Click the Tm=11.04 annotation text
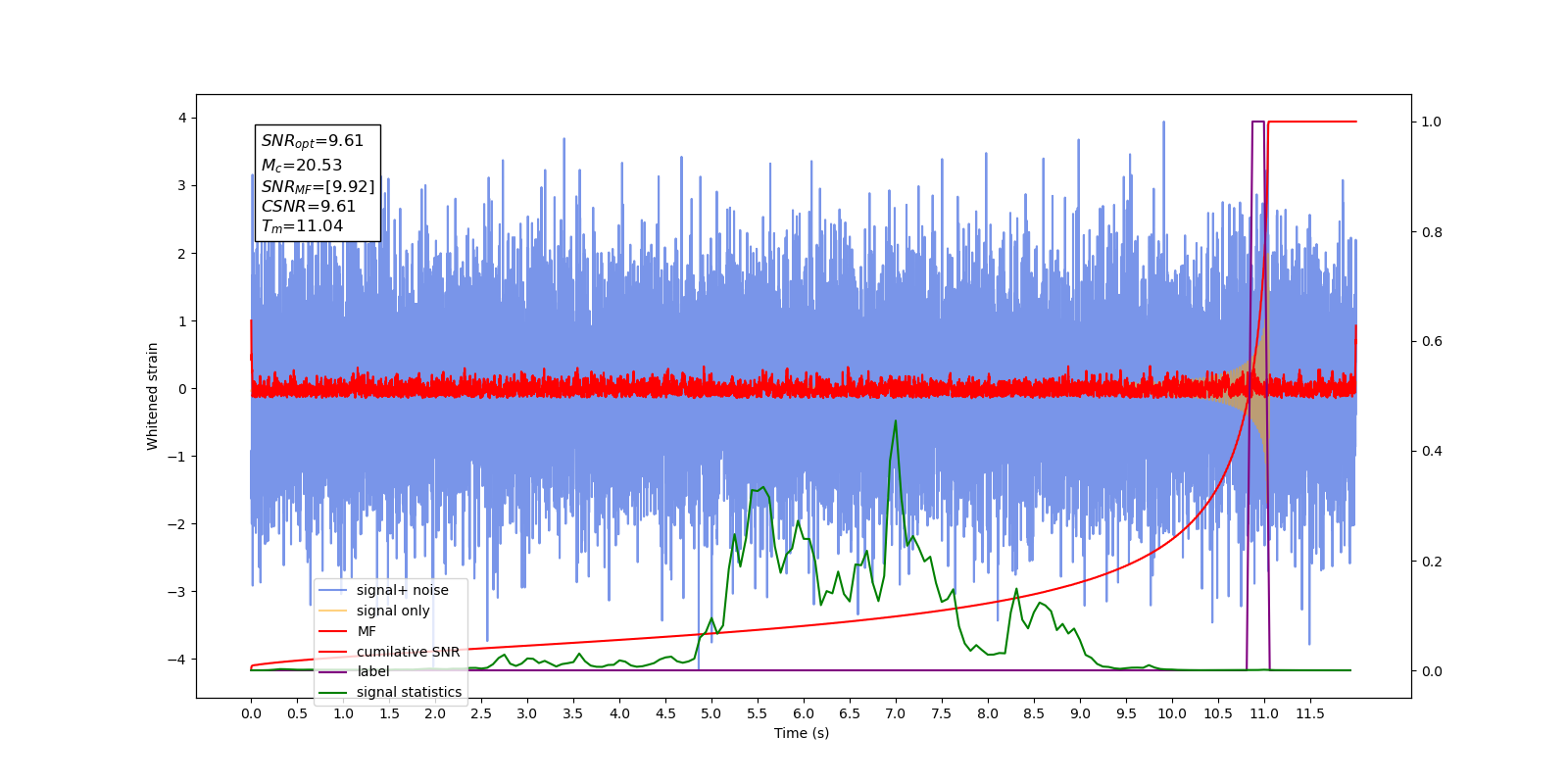The width and height of the screenshot is (1568, 784). coord(302,226)
